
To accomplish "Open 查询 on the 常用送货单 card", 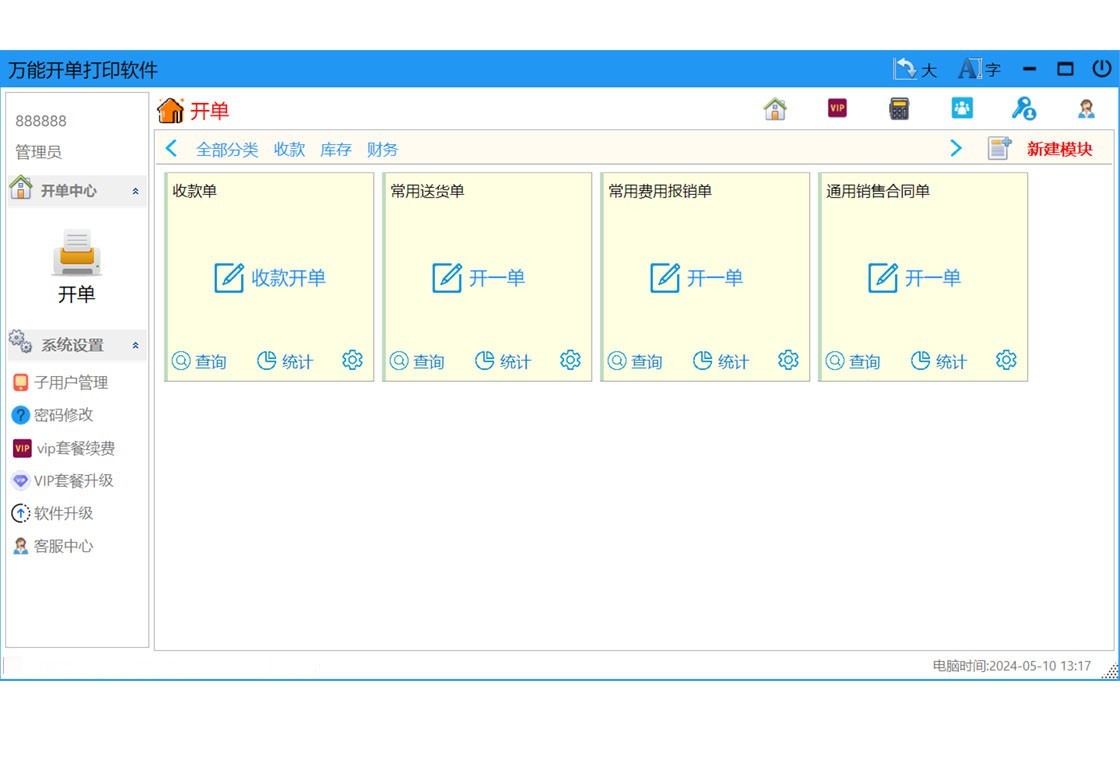I will [x=418, y=362].
